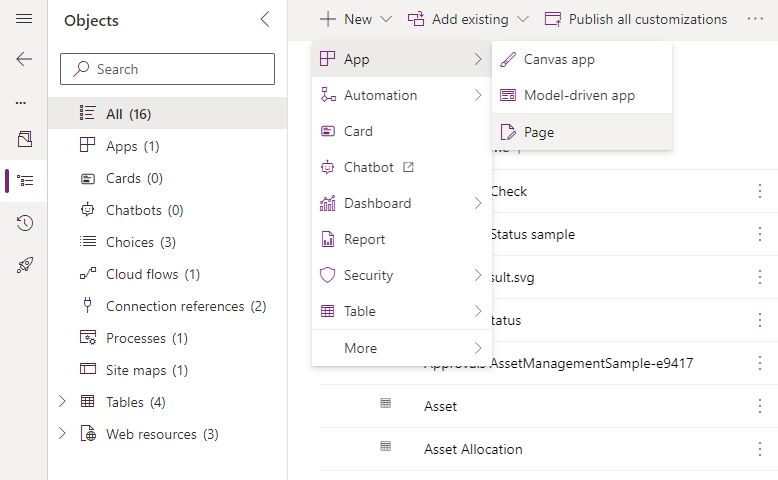
Task: Expand the Tables tree node
Action: pos(62,402)
